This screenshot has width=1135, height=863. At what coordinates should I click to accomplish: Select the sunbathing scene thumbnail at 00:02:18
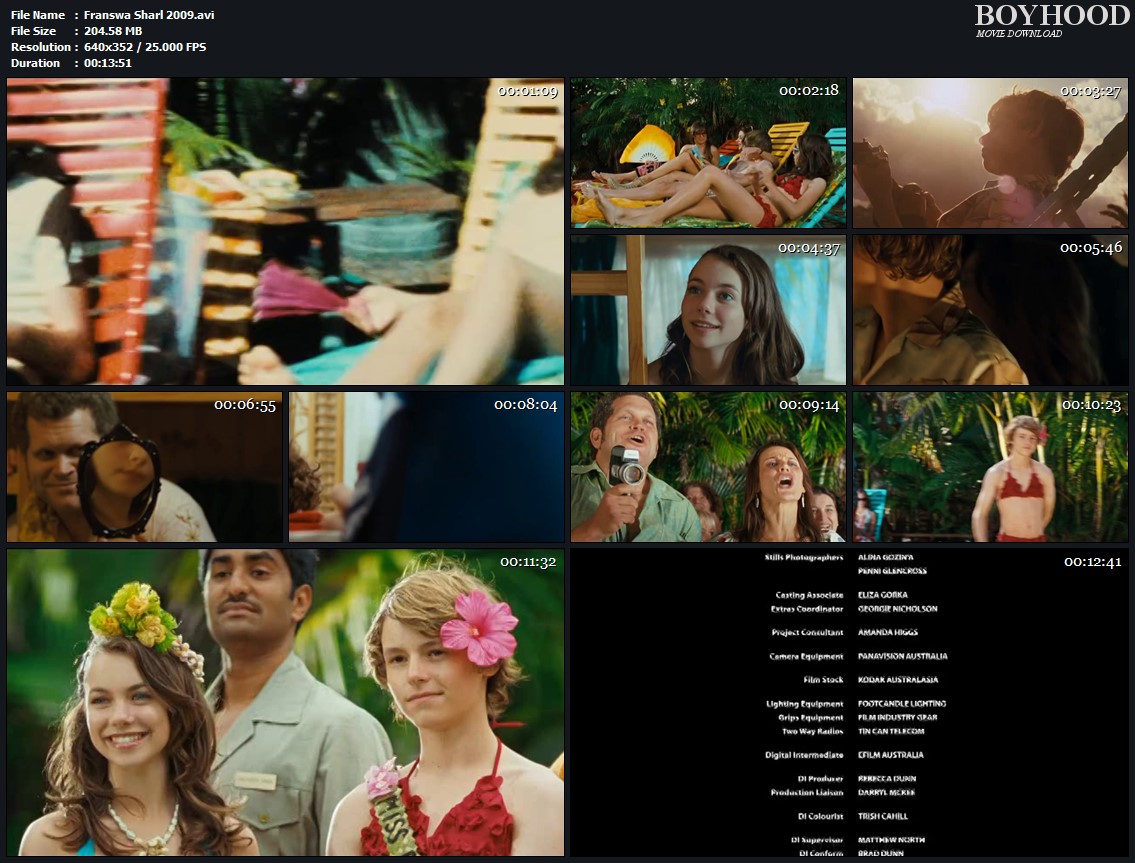click(x=708, y=153)
